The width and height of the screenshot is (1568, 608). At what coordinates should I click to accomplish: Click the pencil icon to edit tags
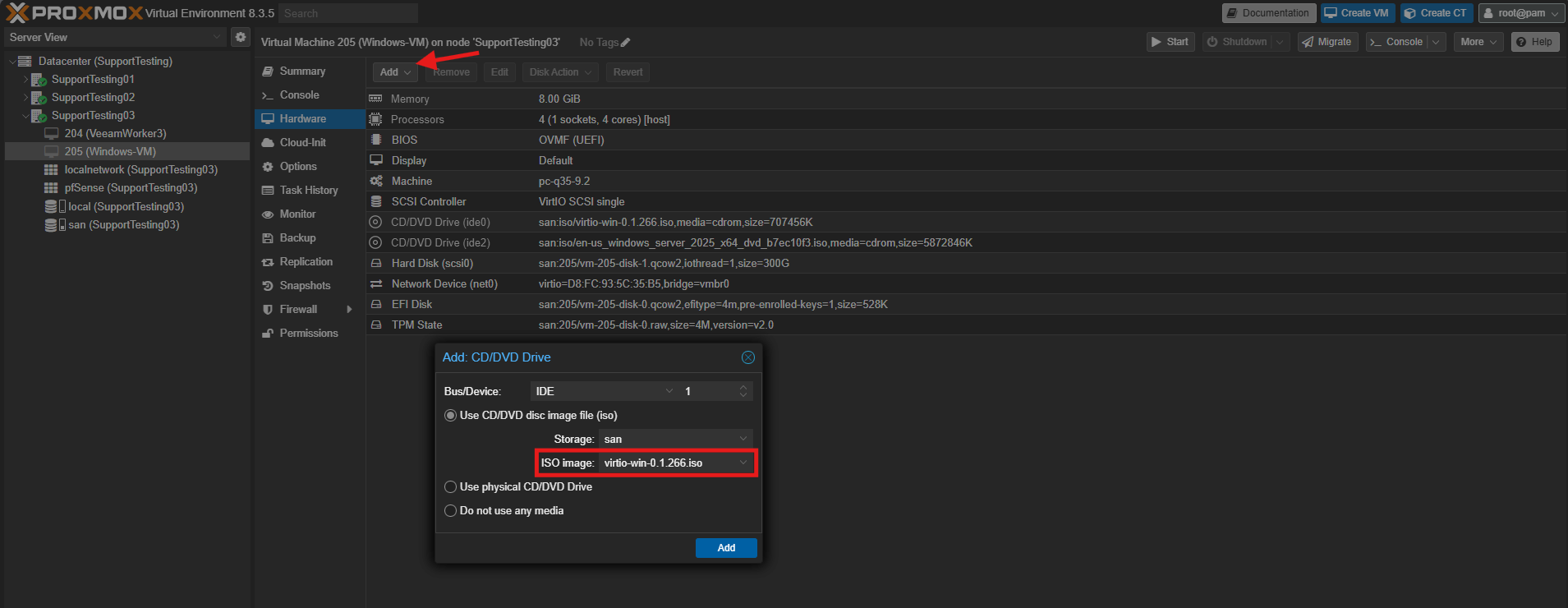coord(625,43)
